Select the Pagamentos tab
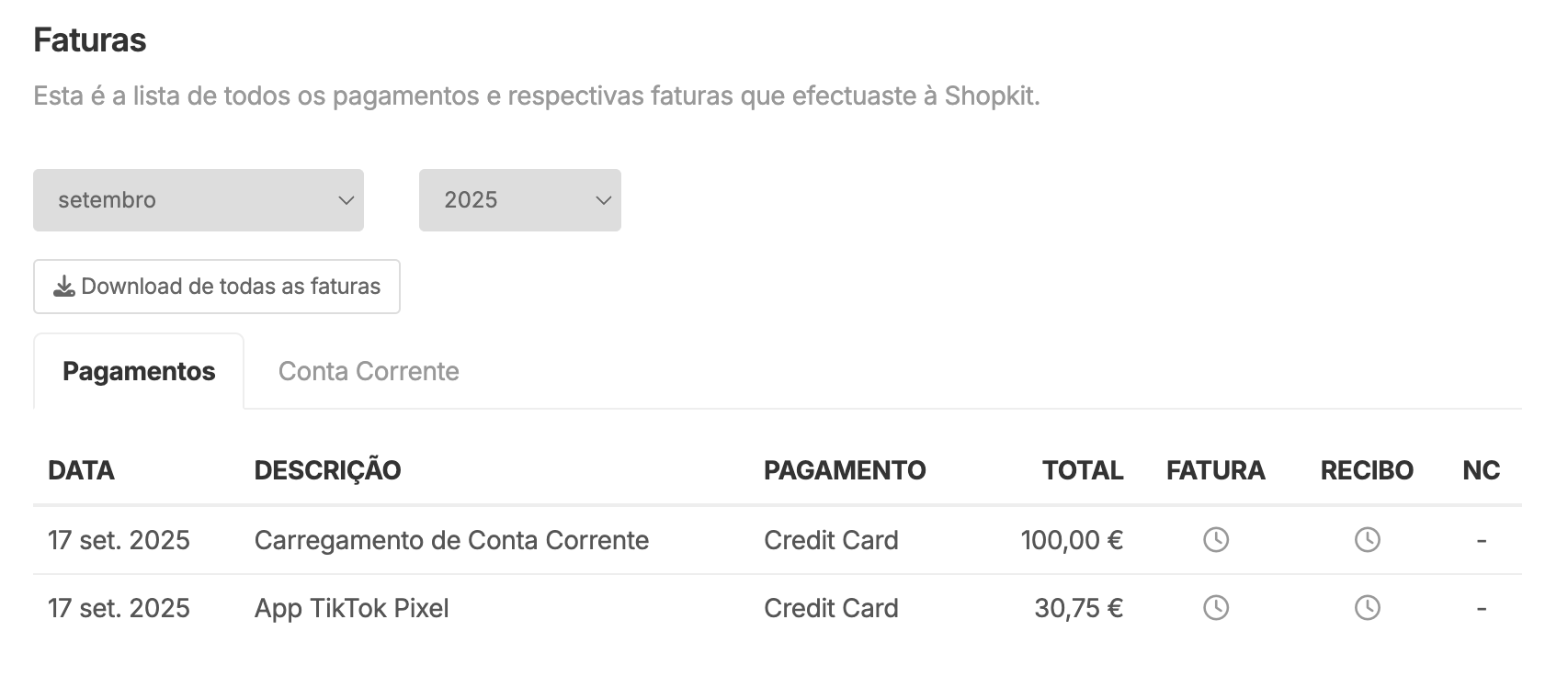 pos(139,371)
